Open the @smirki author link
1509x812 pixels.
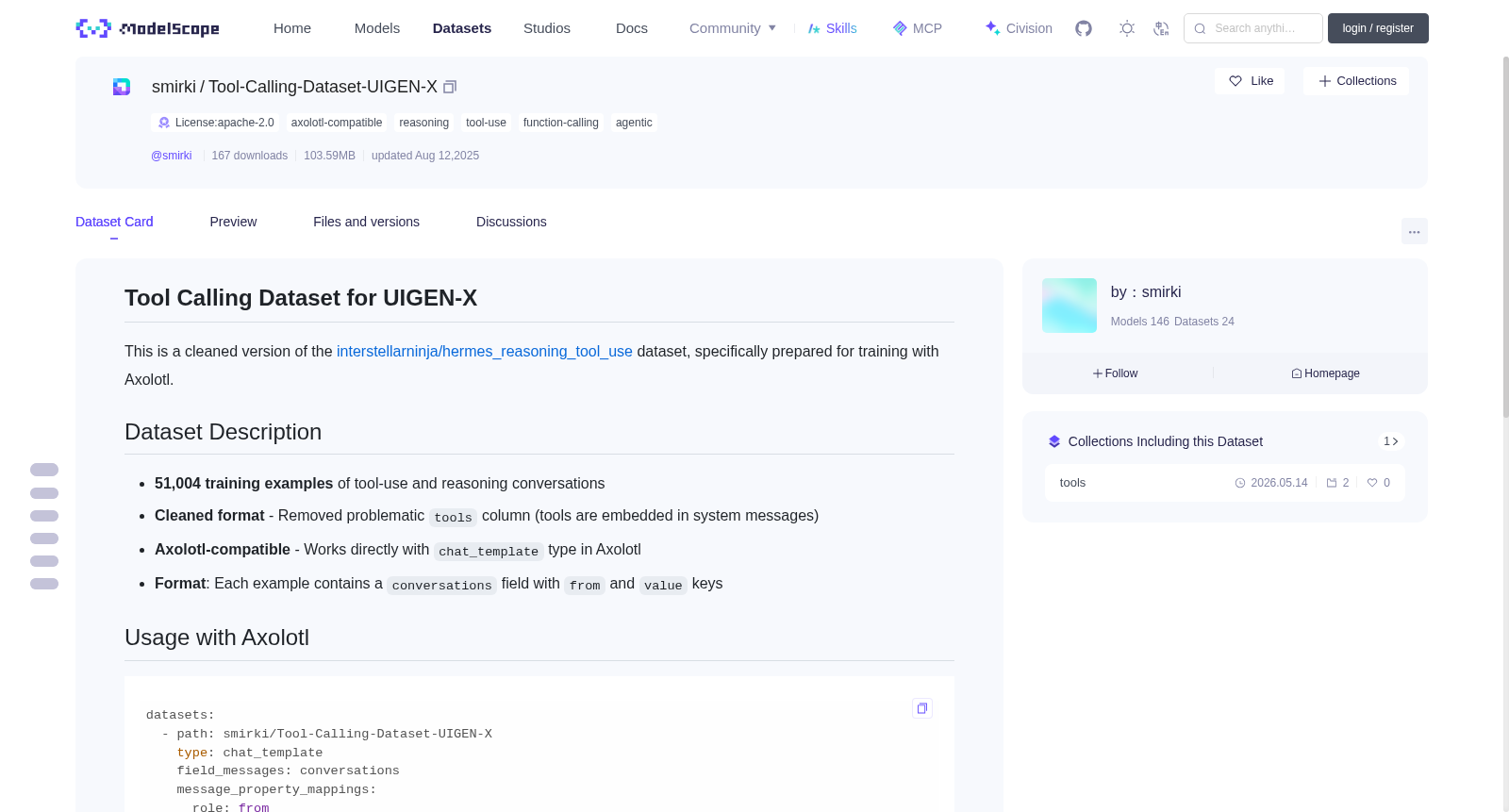point(172,156)
